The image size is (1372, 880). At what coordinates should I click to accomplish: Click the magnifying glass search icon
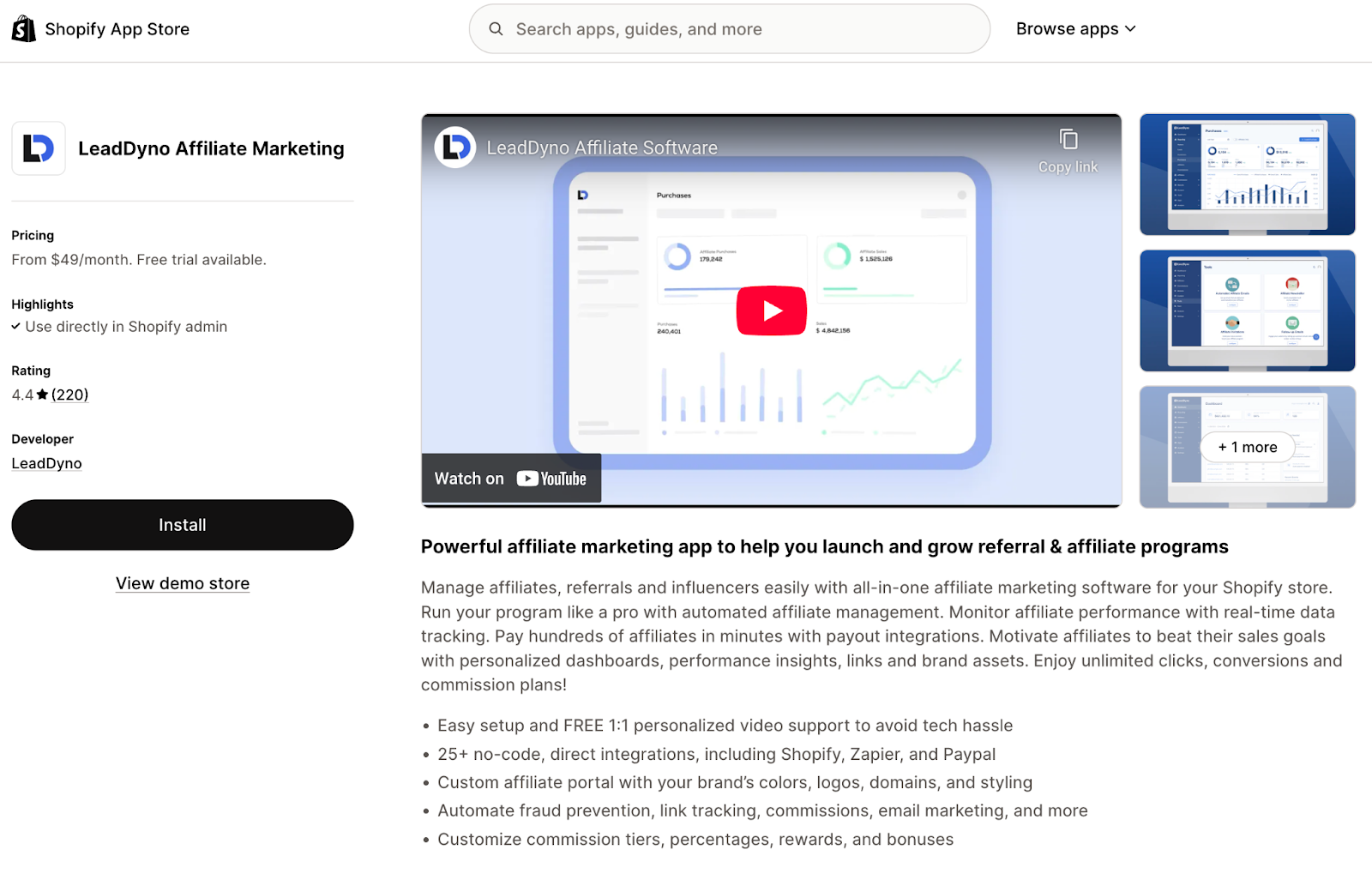pos(496,28)
